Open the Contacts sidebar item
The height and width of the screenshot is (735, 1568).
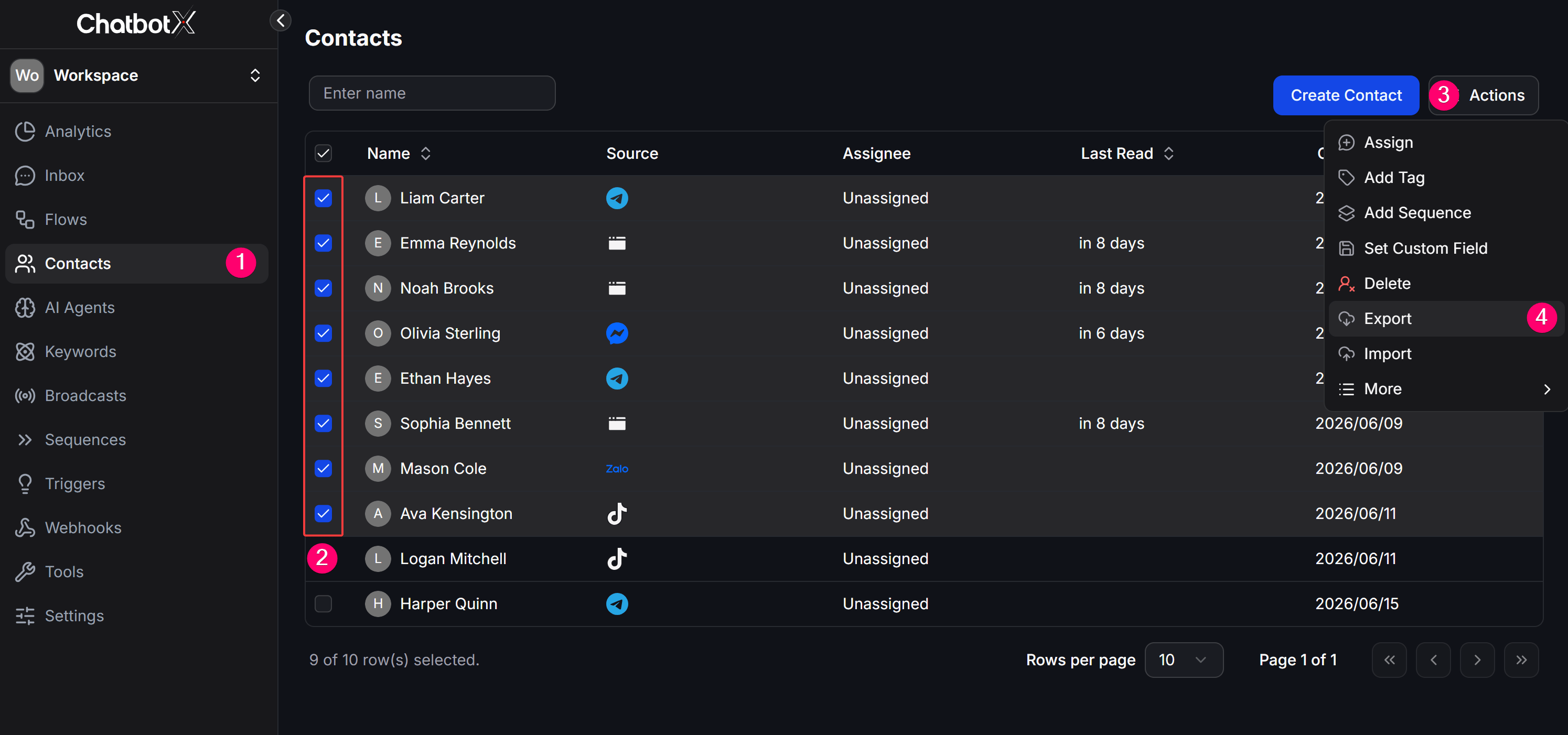[136, 264]
